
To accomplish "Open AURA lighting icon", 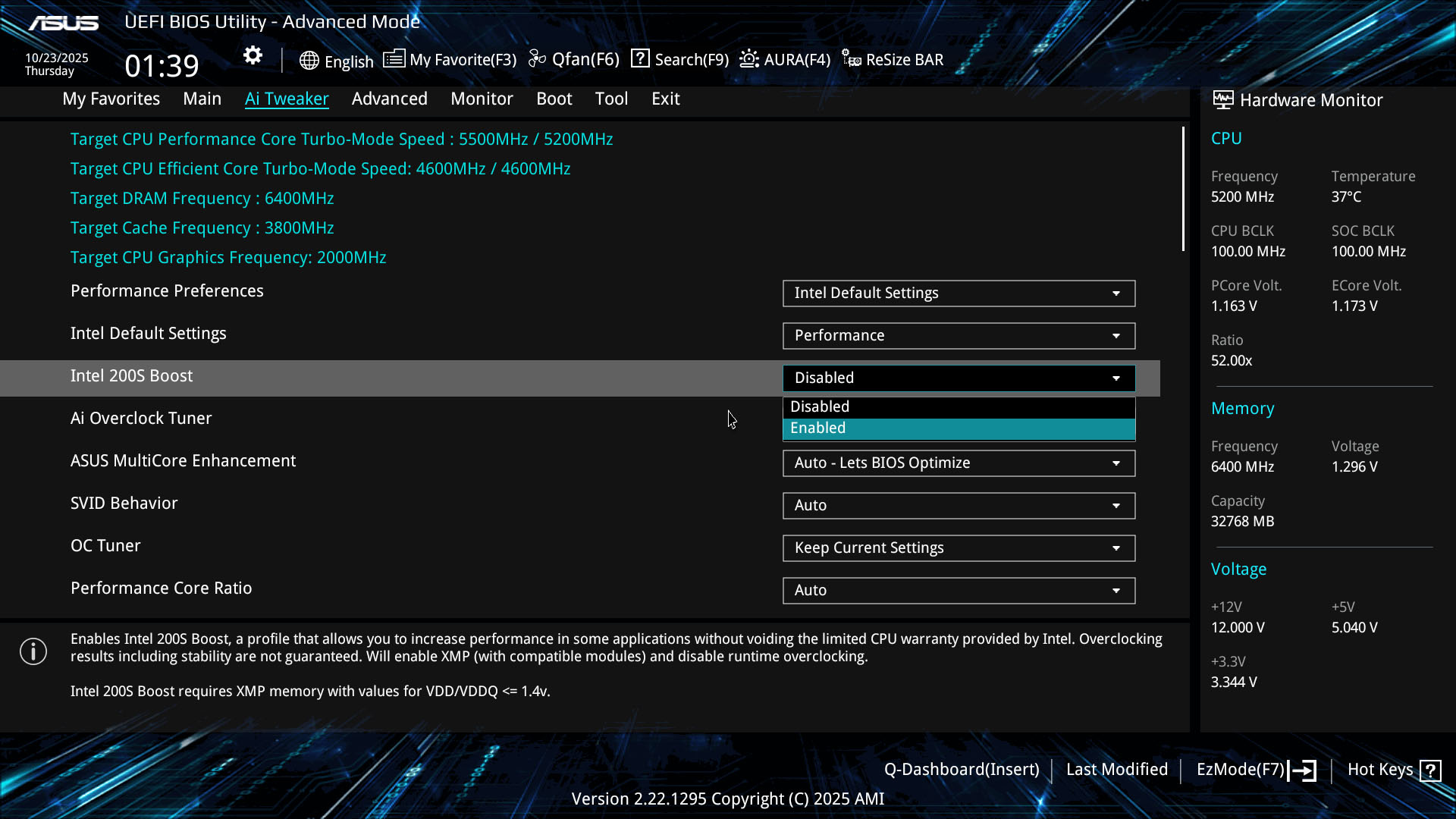I will pos(749,59).
